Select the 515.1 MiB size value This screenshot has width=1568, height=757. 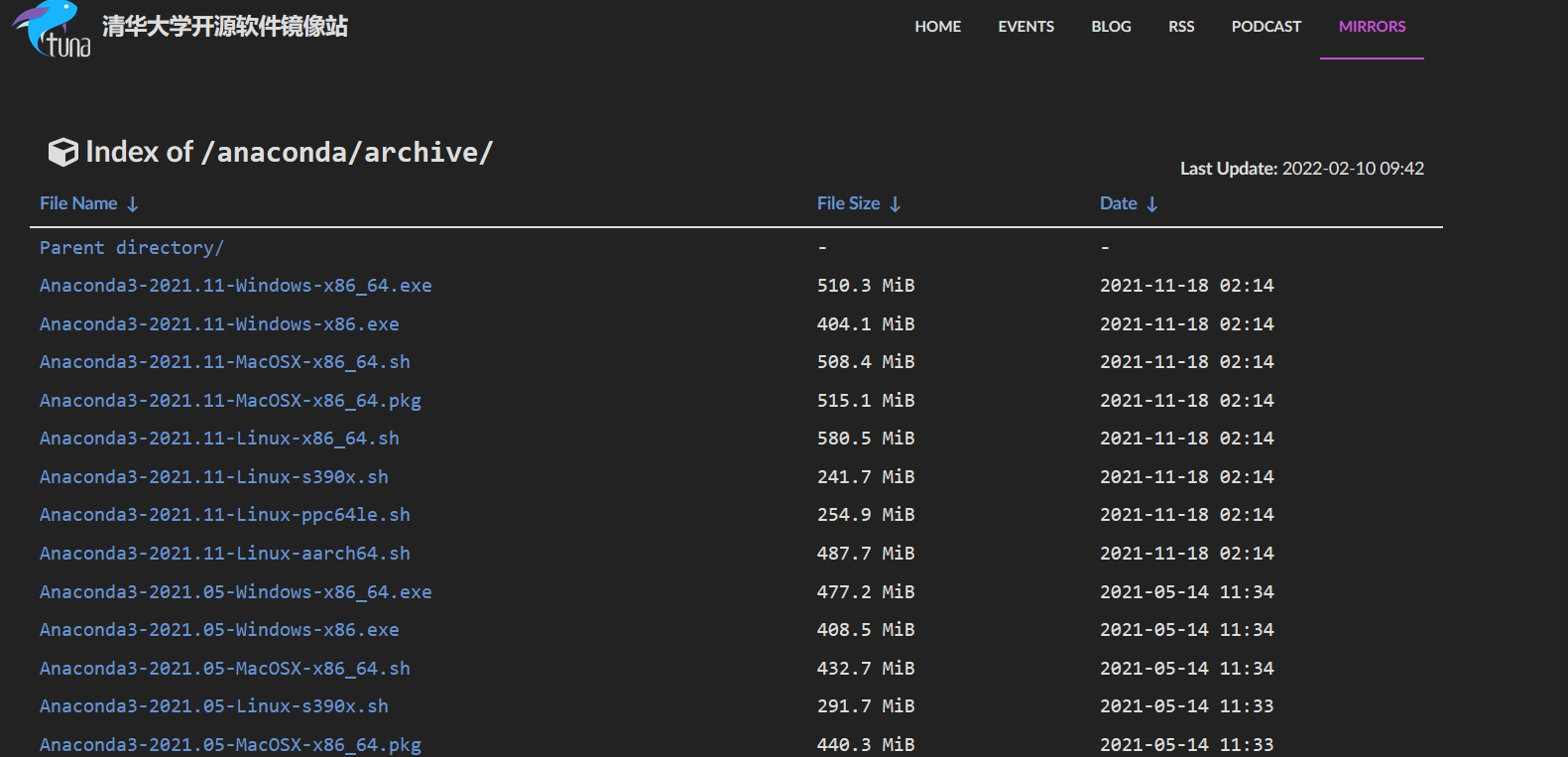tap(866, 401)
